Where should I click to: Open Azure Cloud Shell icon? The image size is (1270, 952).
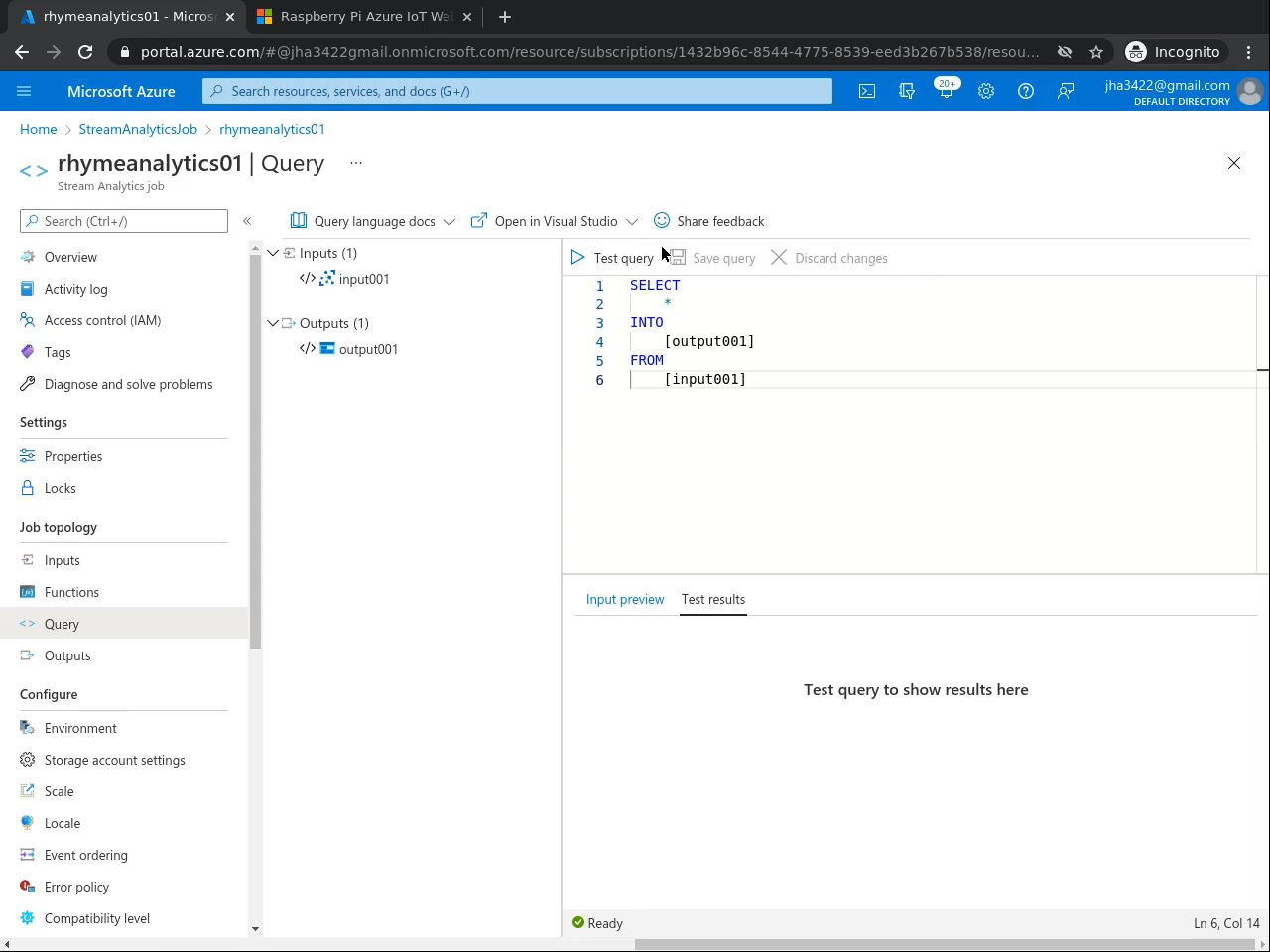click(866, 91)
